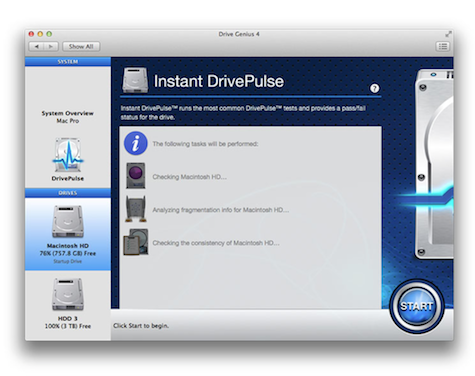Screen dimensions: 475x376
Task: Zoom window with the green button
Action: point(49,34)
